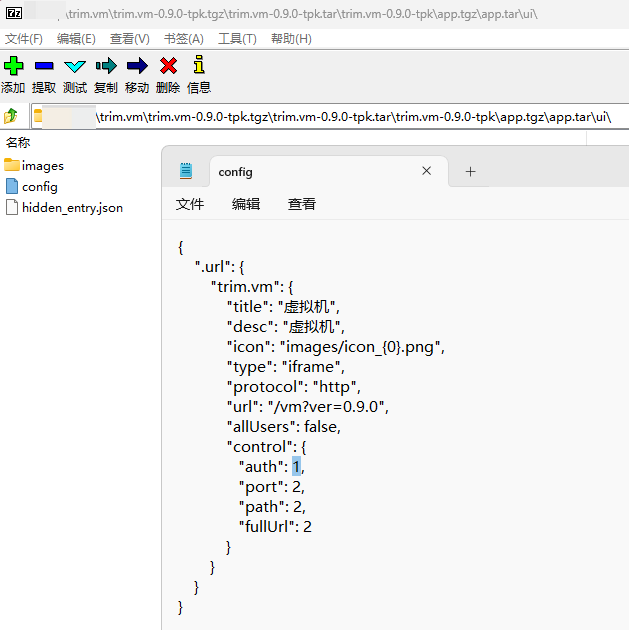Click the Test (测试) checkmark icon
Viewport: 629px width, 630px height.
[75, 66]
